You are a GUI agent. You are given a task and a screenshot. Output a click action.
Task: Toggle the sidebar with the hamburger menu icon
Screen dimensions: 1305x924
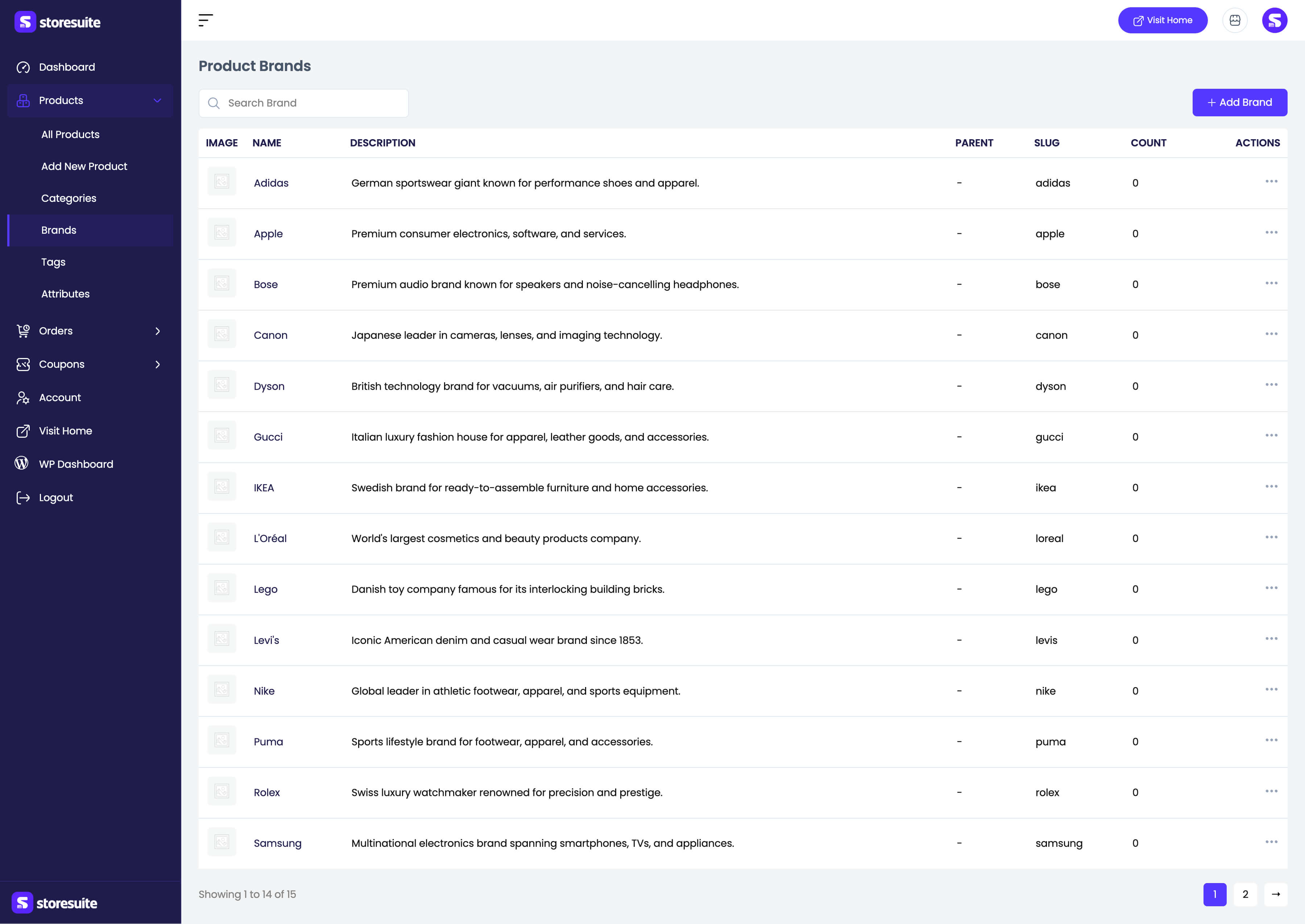coord(206,21)
